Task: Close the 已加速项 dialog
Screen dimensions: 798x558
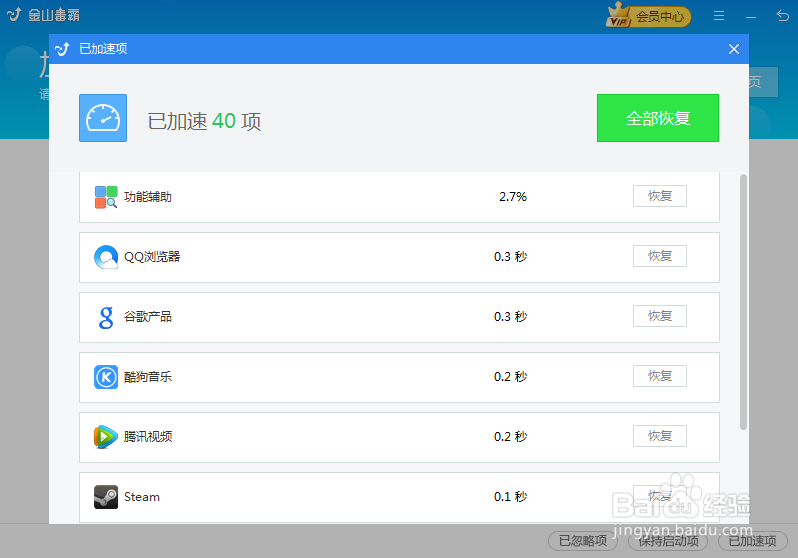Action: point(733,49)
